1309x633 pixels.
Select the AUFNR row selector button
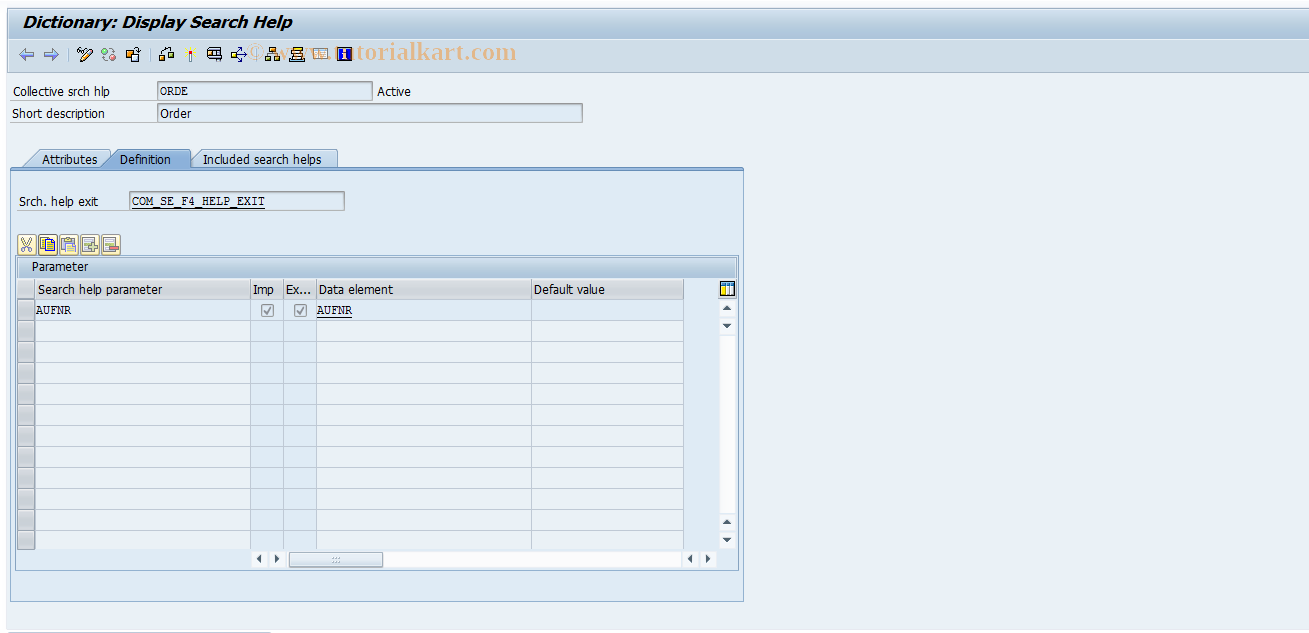pyautogui.click(x=26, y=311)
